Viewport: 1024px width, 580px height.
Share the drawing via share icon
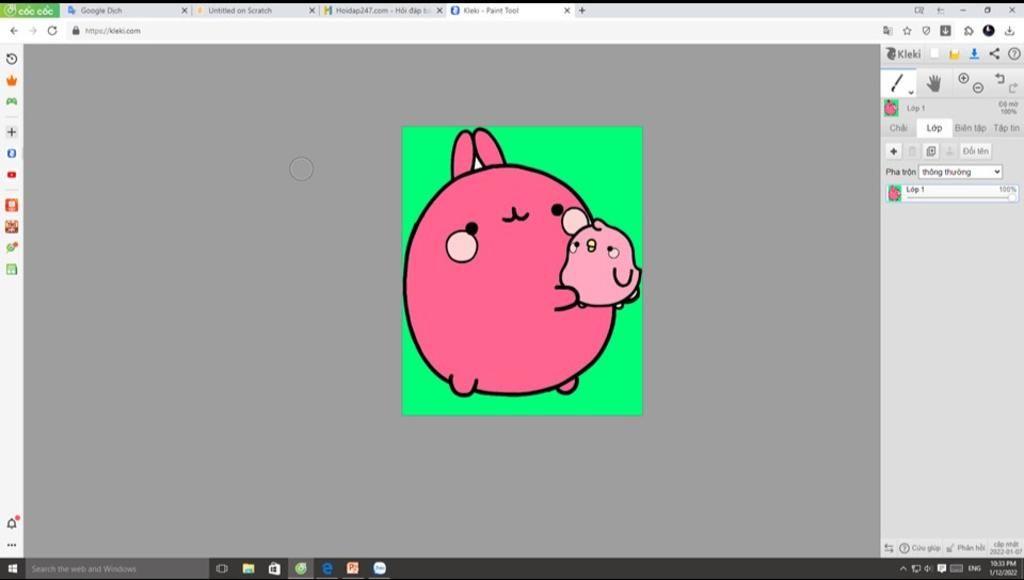tap(994, 54)
